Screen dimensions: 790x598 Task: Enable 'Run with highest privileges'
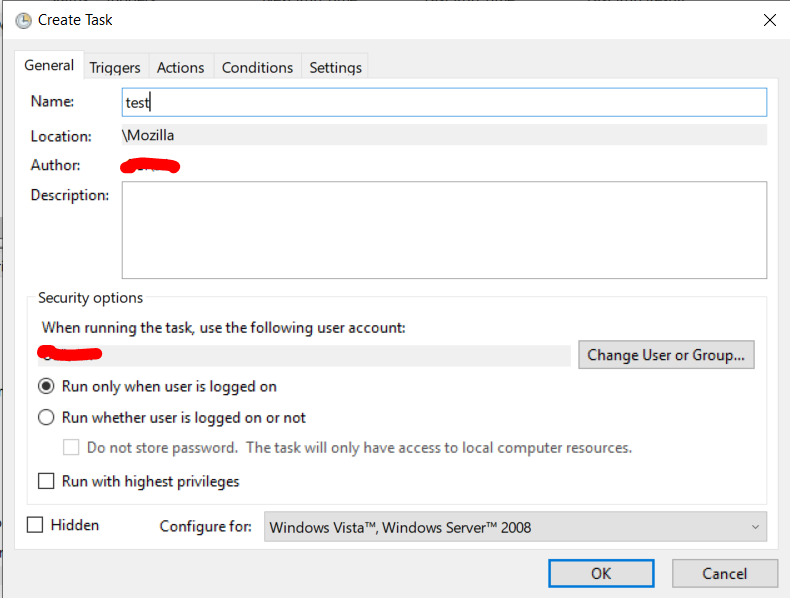click(x=46, y=481)
